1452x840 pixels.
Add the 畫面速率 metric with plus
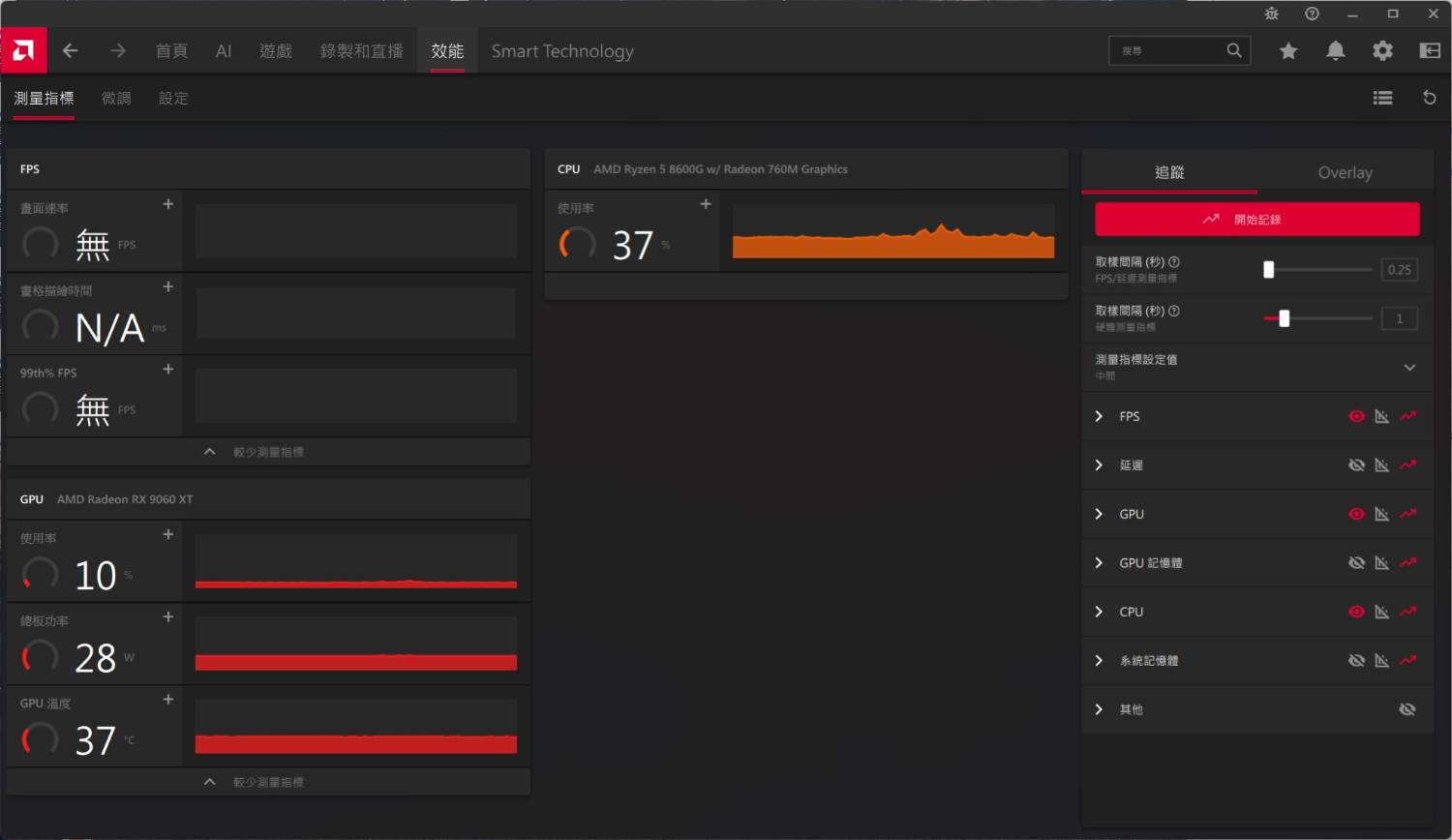(x=168, y=204)
